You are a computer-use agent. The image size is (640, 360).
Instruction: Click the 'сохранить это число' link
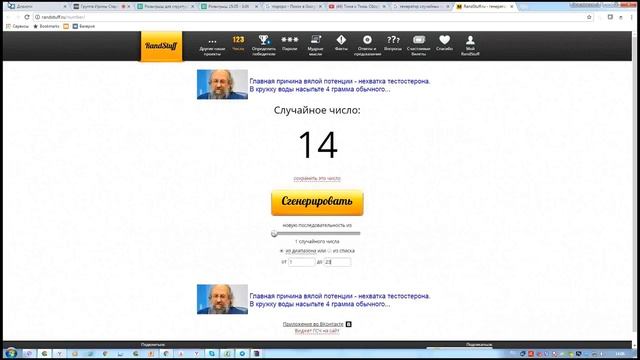pos(317,178)
